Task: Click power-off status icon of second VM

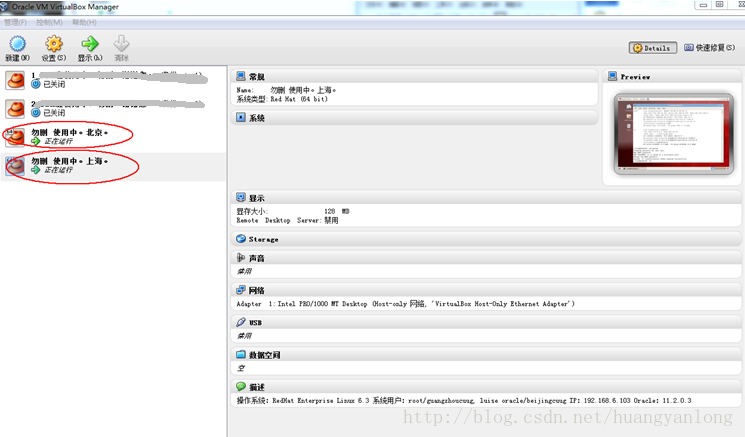Action: 36,113
